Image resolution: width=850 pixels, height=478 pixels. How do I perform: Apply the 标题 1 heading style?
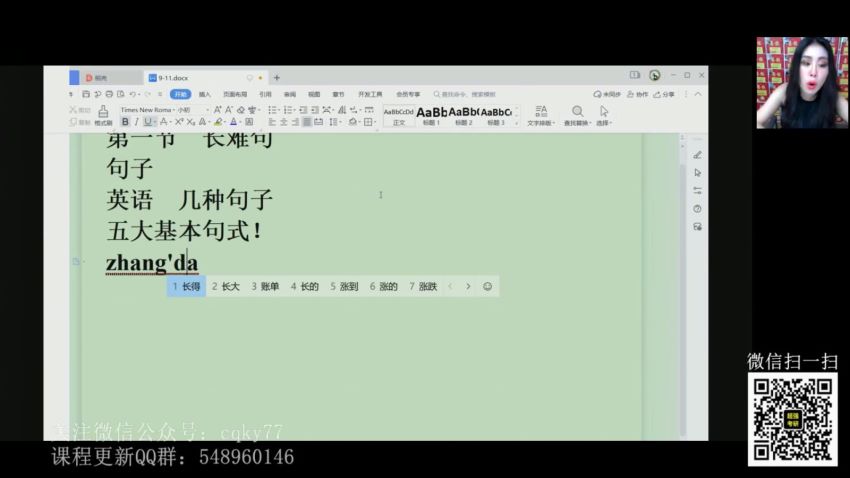[x=432, y=116]
